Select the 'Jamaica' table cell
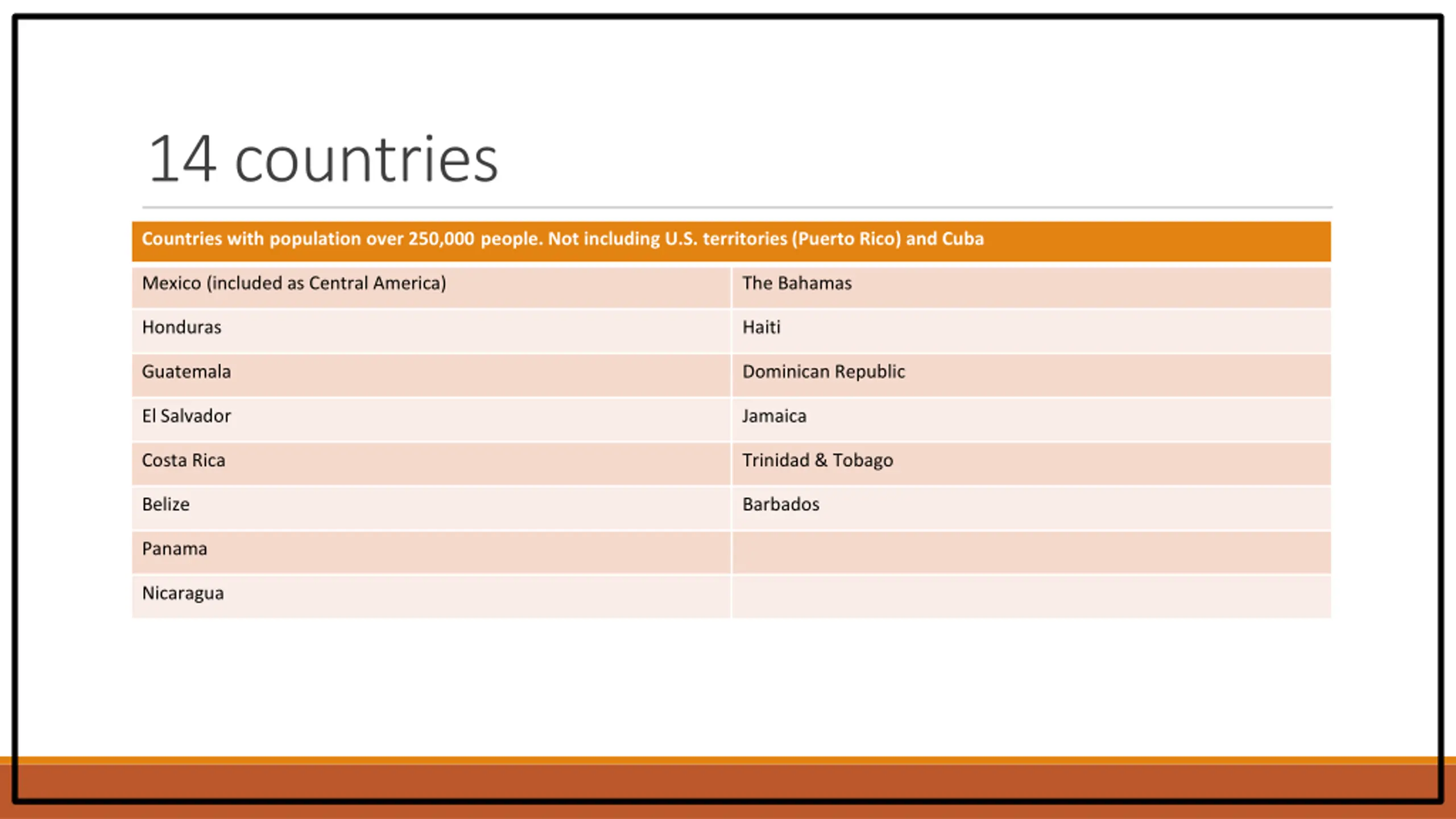This screenshot has width=1456, height=819. click(1032, 420)
